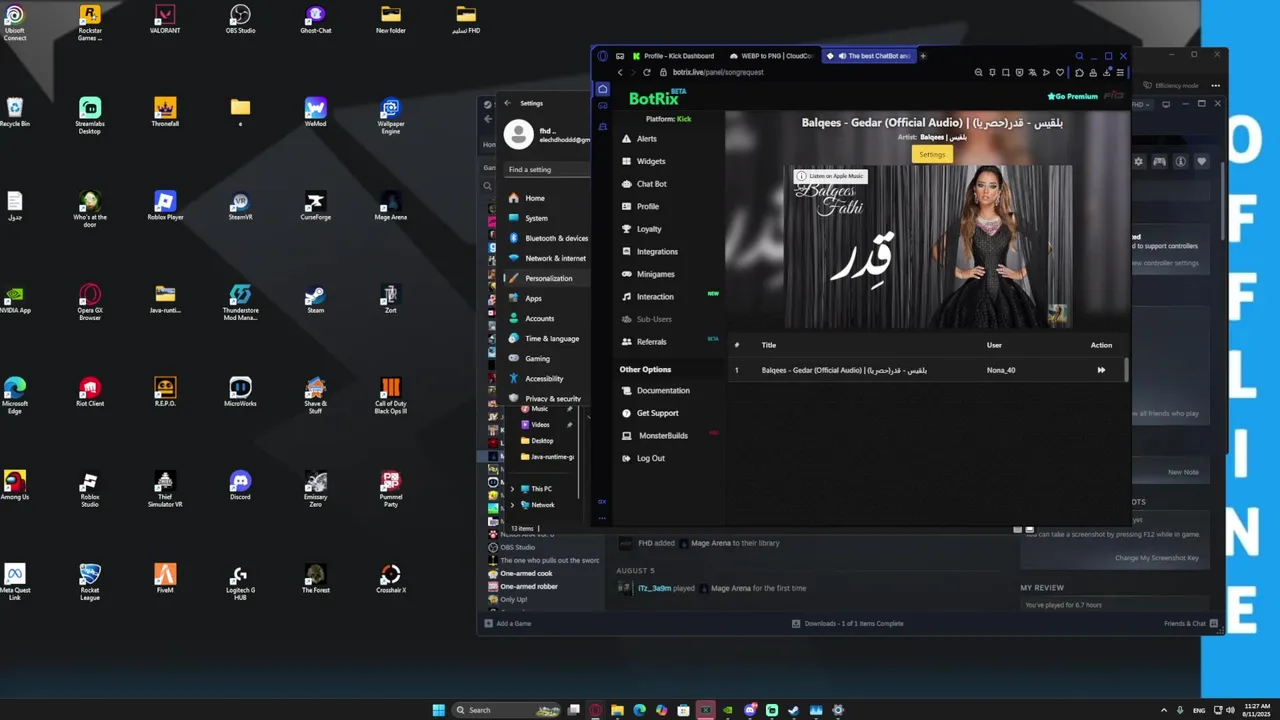Click Get Support in BotRix sidebar
This screenshot has width=1280, height=720.
point(649,413)
